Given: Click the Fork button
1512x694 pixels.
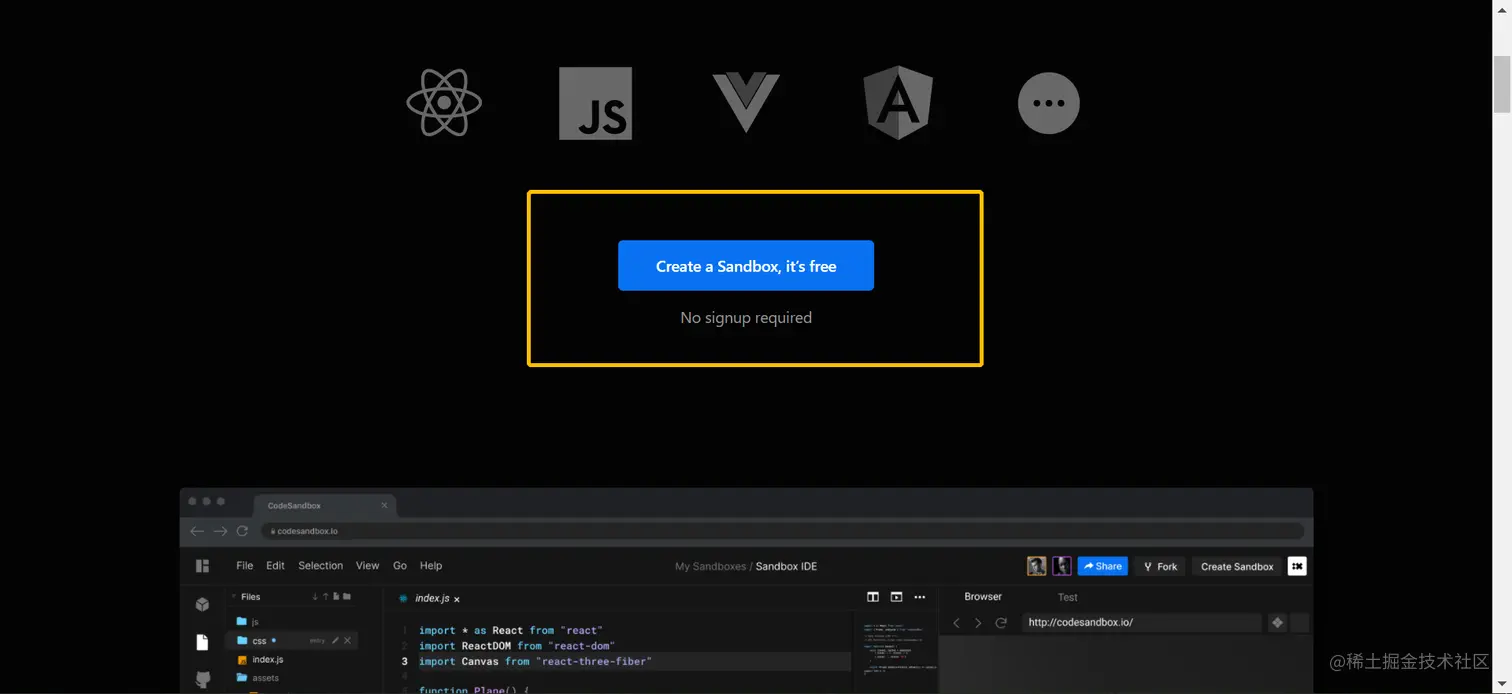Looking at the screenshot, I should click(x=1160, y=566).
